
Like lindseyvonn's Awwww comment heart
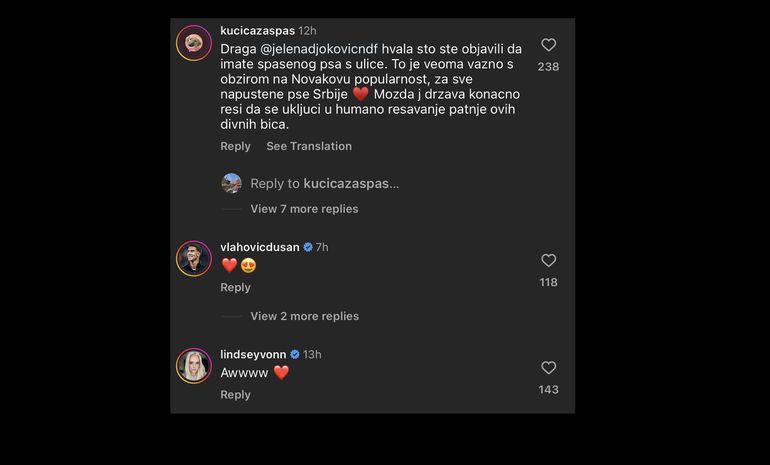[x=548, y=368]
